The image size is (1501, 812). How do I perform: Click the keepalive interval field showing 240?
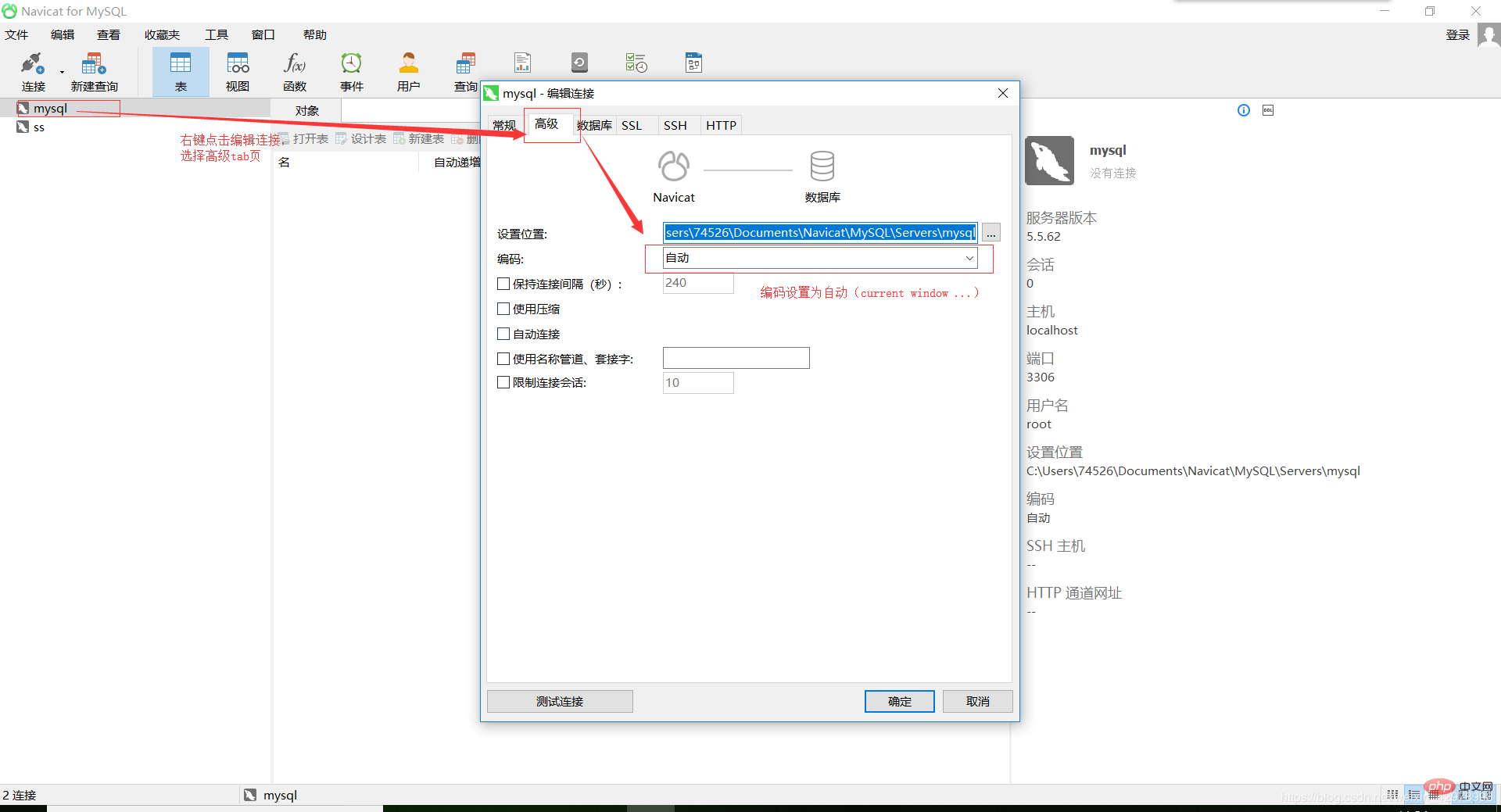tap(698, 283)
